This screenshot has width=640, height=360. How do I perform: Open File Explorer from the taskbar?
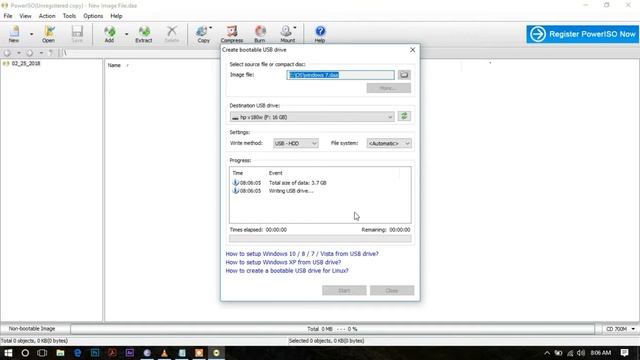coord(60,353)
